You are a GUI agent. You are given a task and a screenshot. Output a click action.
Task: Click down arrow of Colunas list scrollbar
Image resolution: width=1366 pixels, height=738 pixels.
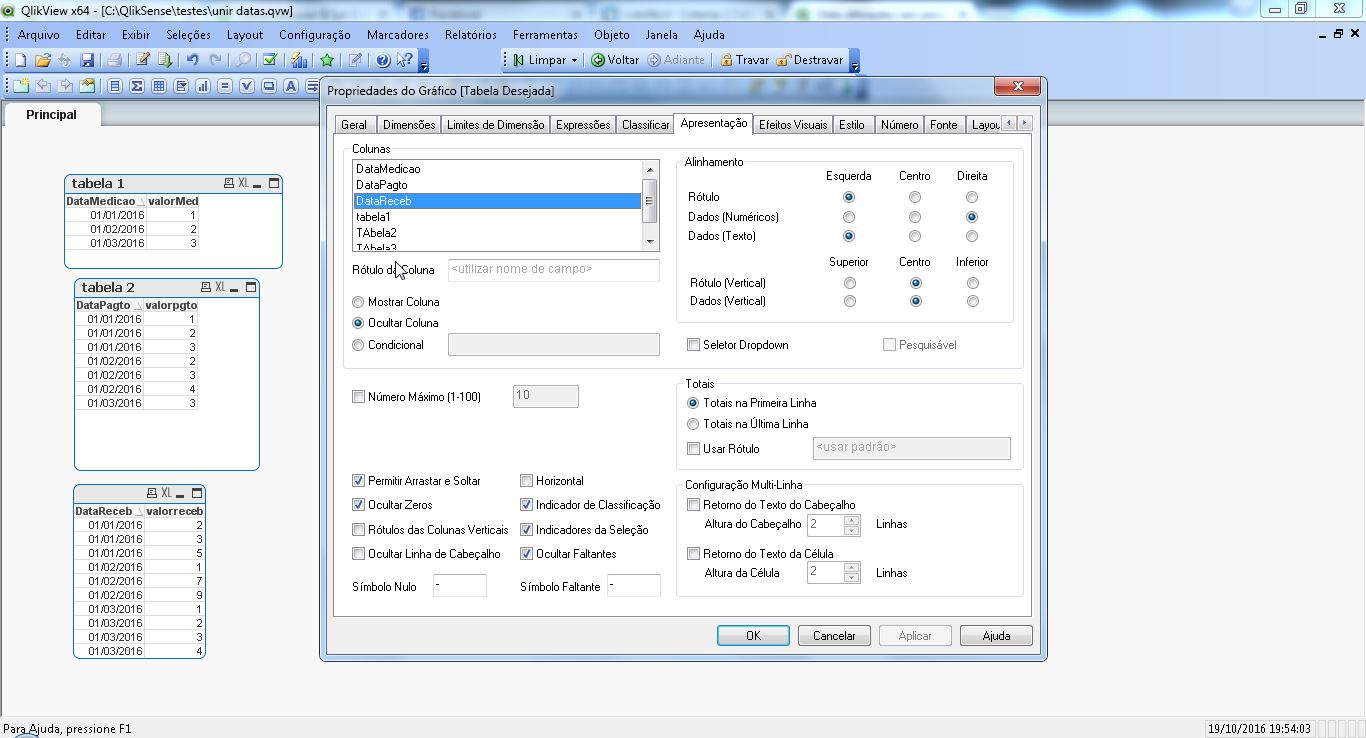(x=650, y=241)
